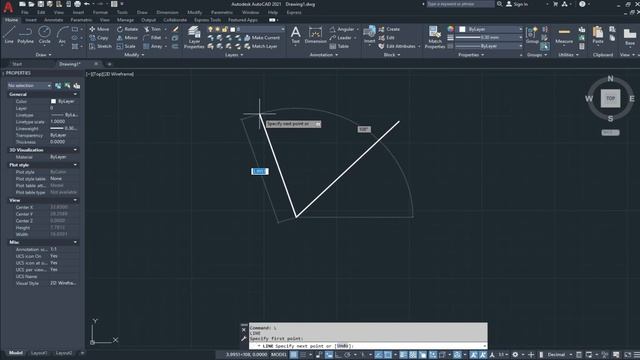Toggle polar tracking in status bar
Screen dimensions: 640x360
[x=348, y=355]
